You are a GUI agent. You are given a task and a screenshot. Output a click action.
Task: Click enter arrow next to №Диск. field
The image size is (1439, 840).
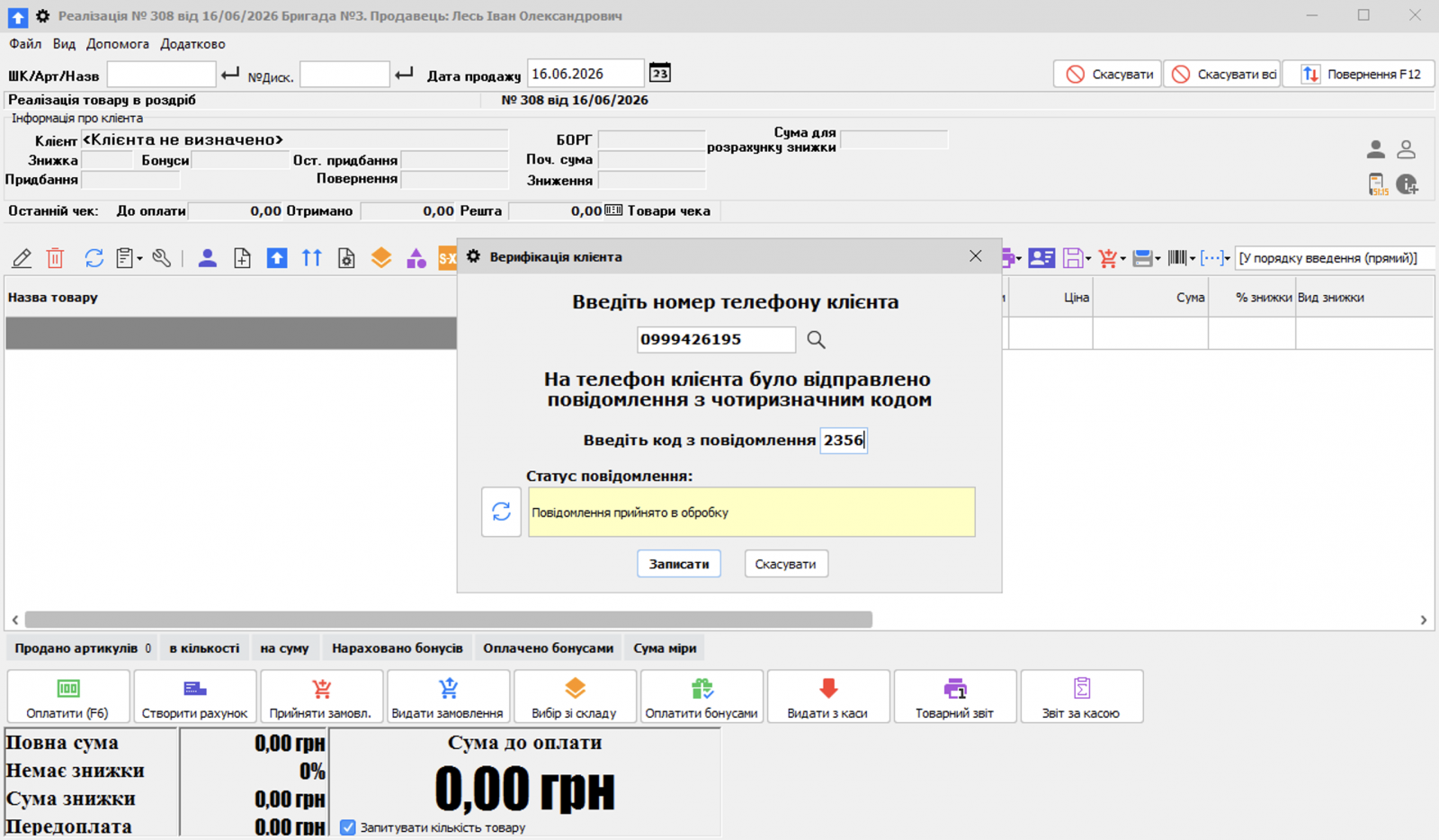(404, 74)
